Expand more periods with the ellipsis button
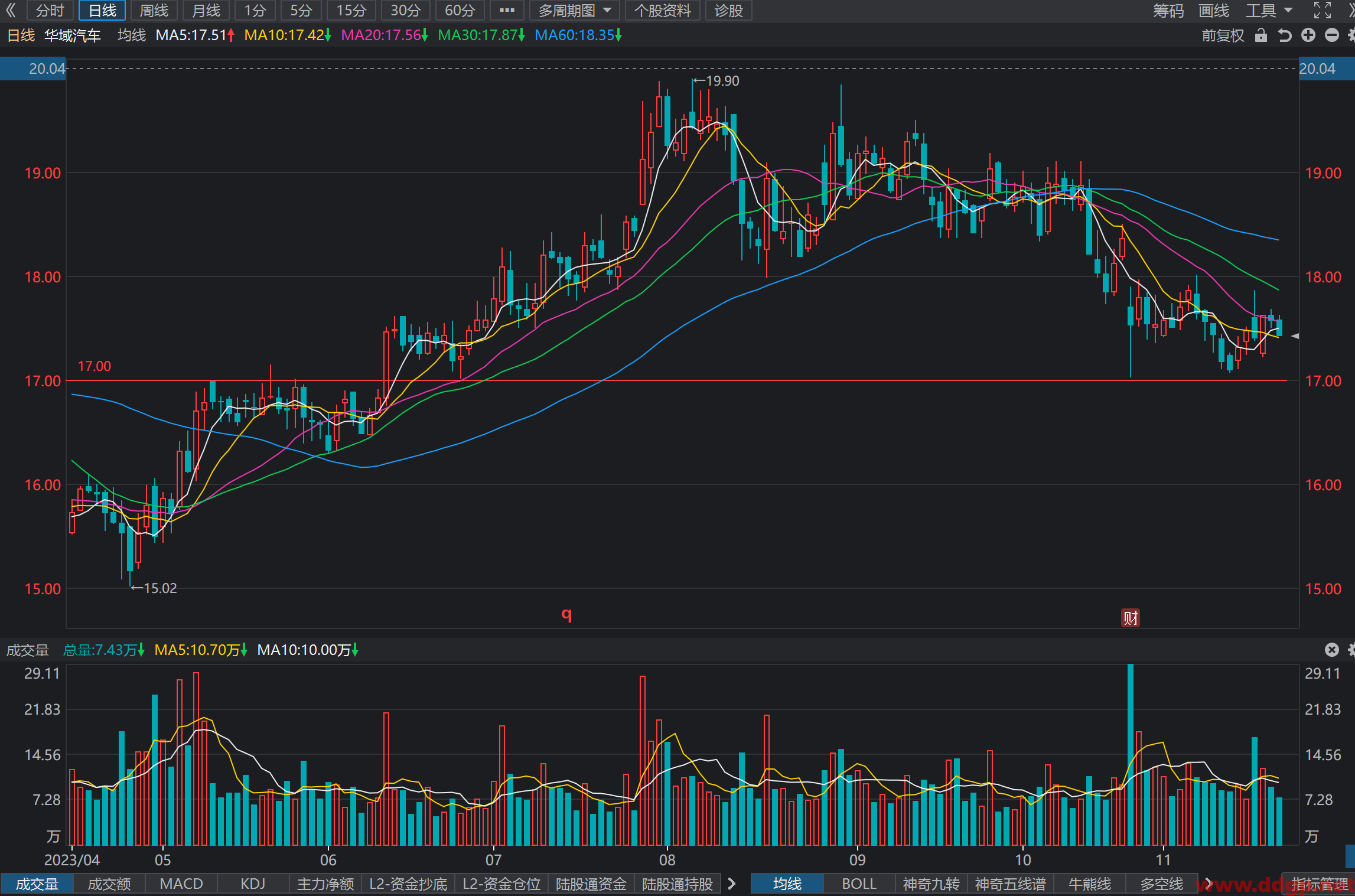 (507, 11)
